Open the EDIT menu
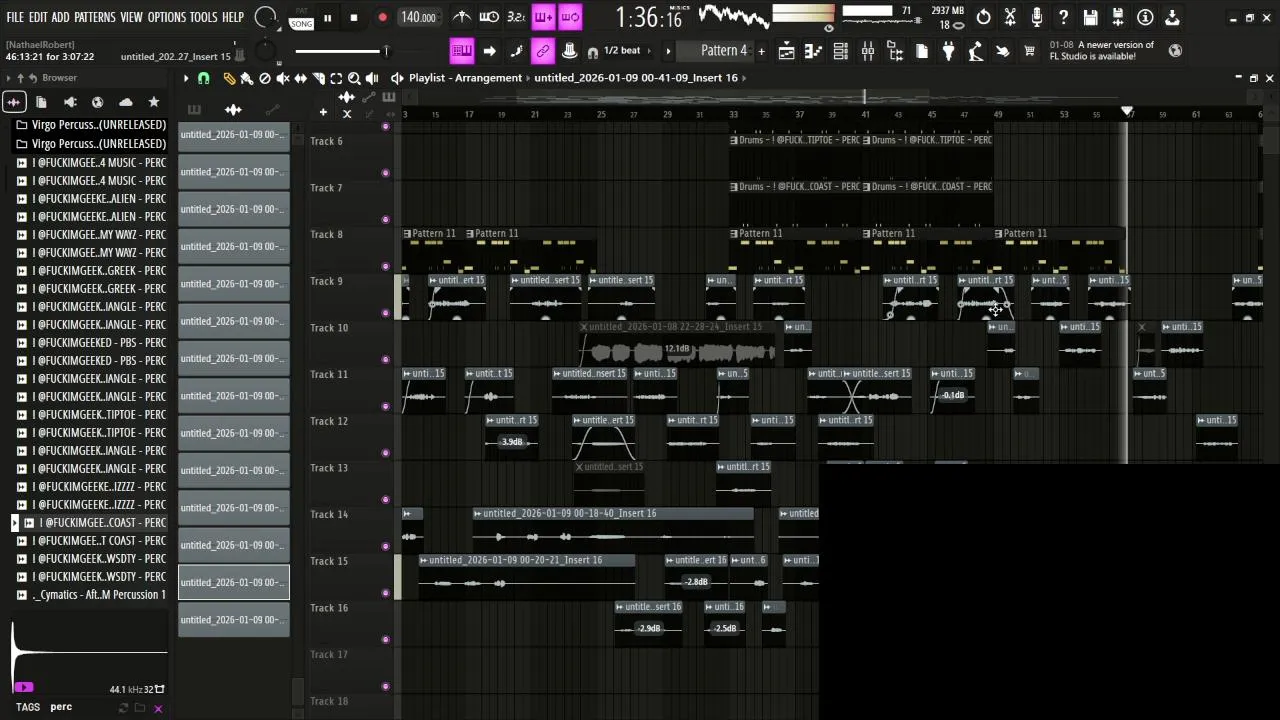This screenshot has height=720, width=1280. tap(38, 17)
